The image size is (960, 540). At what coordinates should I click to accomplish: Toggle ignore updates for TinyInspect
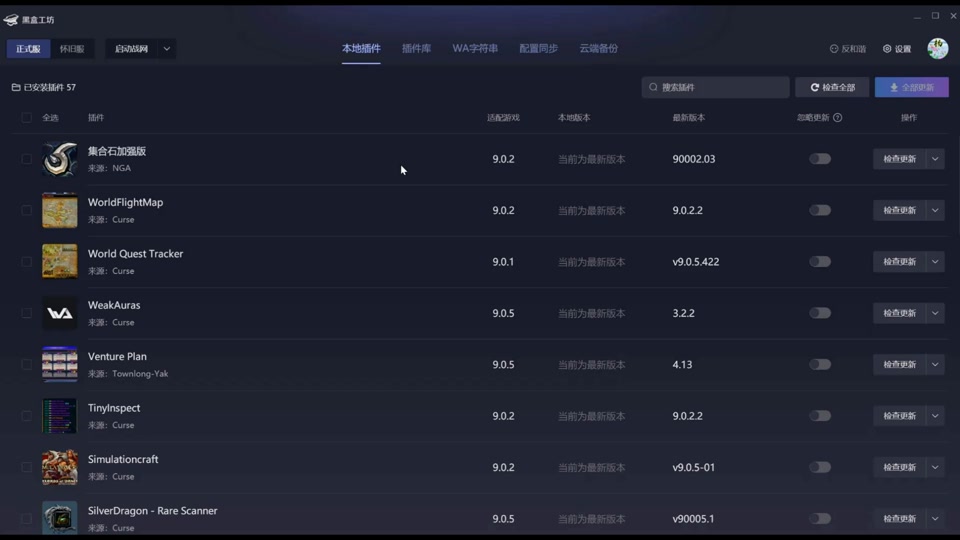(820, 416)
